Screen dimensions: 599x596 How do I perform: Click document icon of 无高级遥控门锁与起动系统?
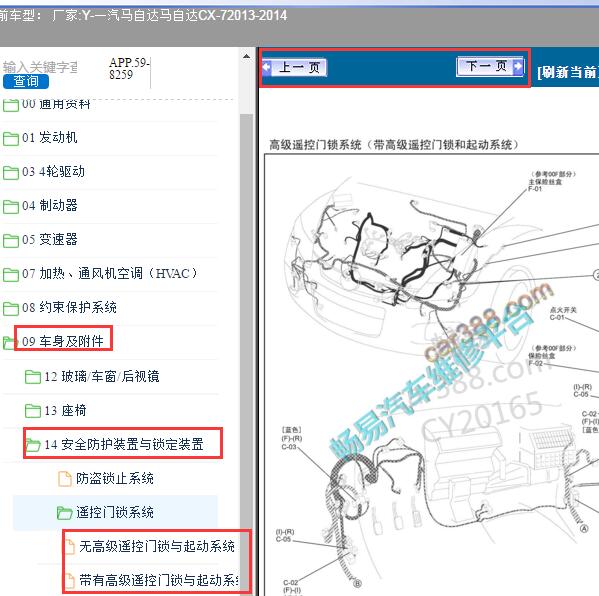tap(70, 547)
